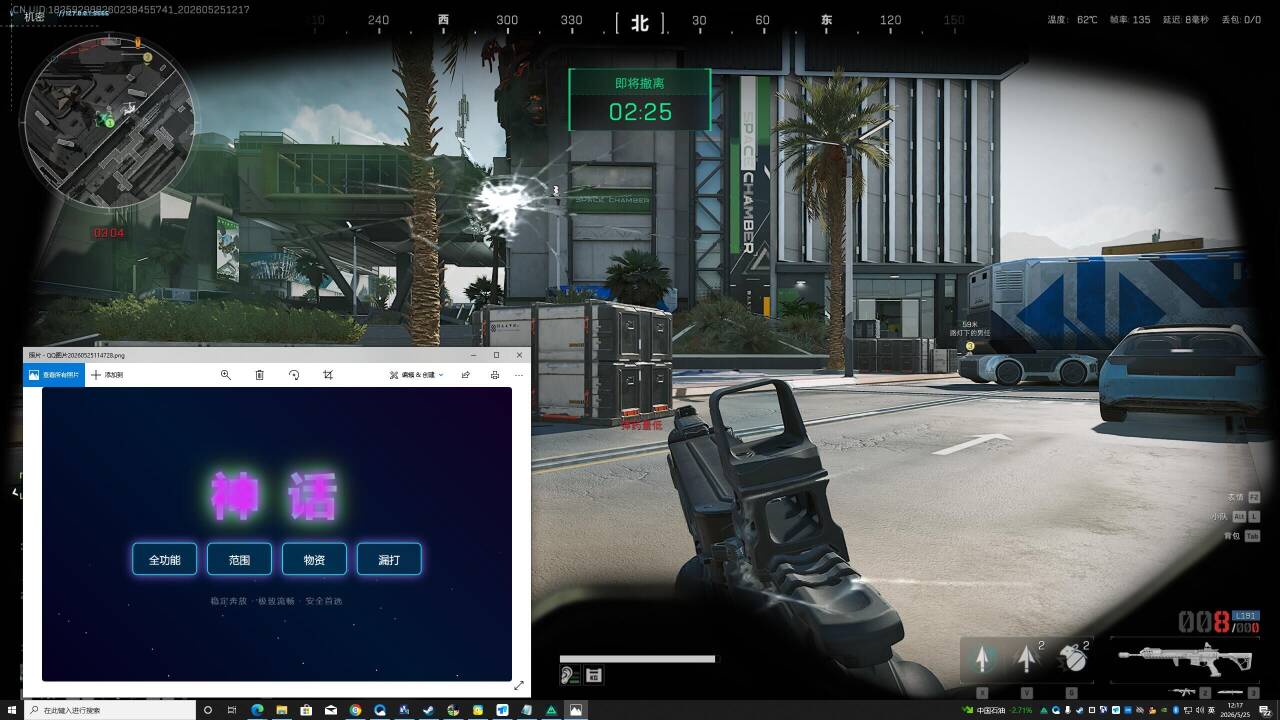Click 范围 in the displayed photo
Image resolution: width=1280 pixels, height=720 pixels.
[240, 559]
